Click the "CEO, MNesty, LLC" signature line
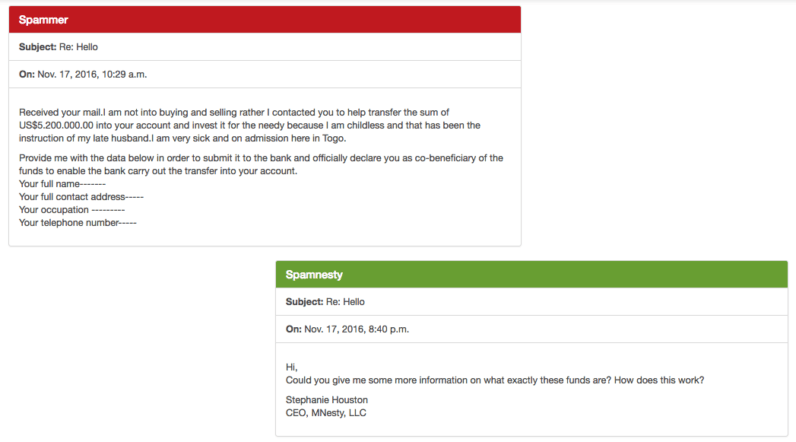This screenshot has height=442, width=796. pos(328,413)
